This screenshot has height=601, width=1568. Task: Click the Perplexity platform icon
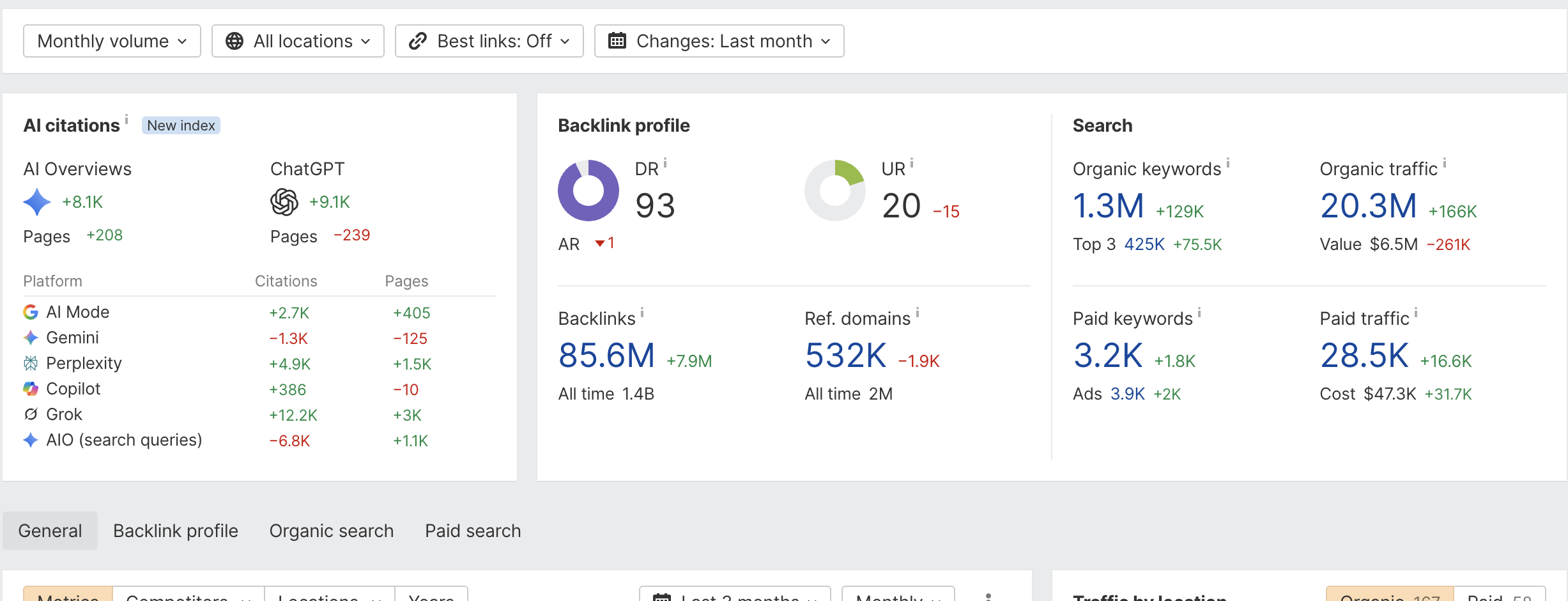tap(31, 363)
